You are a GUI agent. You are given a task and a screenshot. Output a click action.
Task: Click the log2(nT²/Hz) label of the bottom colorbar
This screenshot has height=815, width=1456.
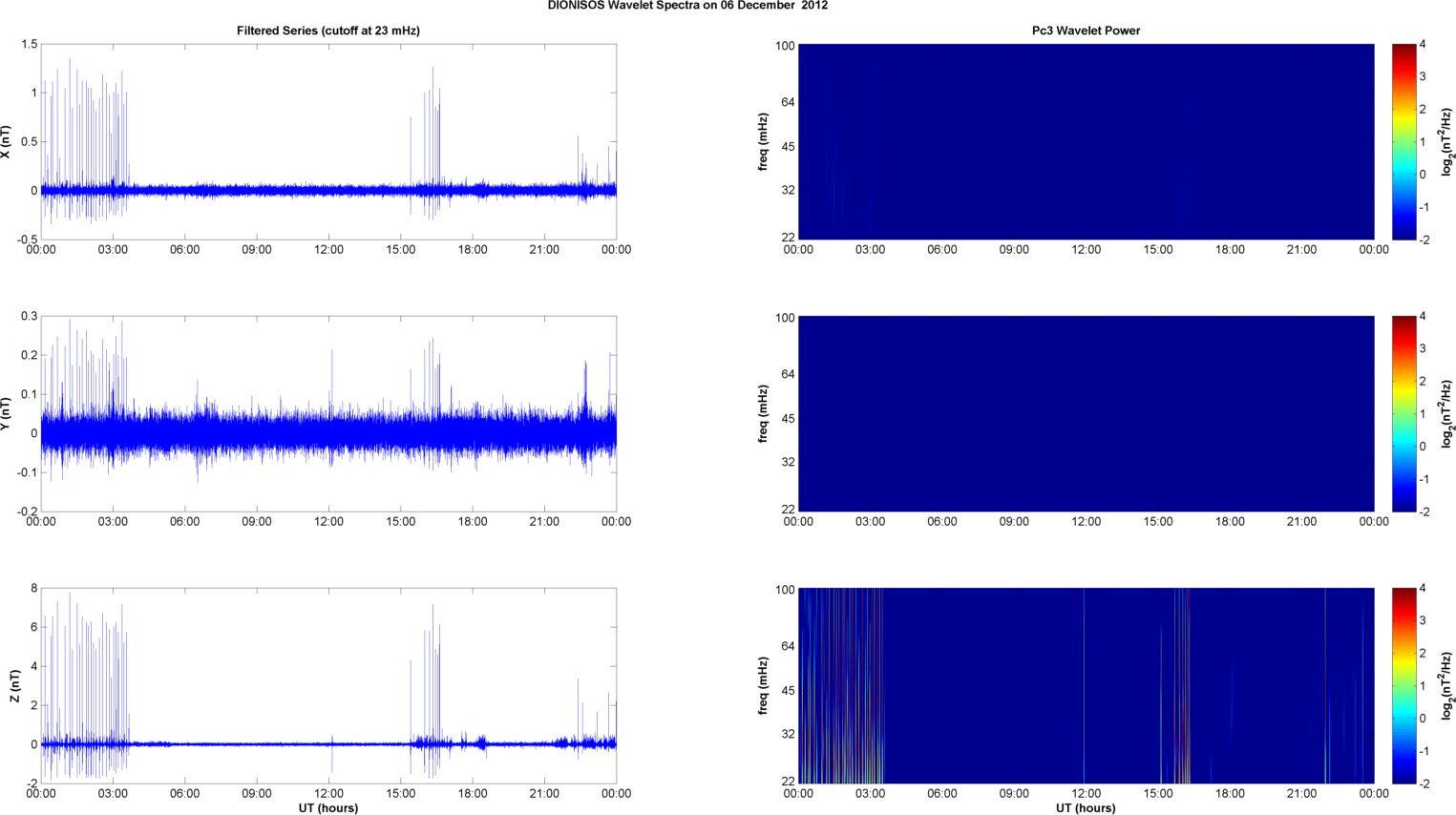[1447, 686]
